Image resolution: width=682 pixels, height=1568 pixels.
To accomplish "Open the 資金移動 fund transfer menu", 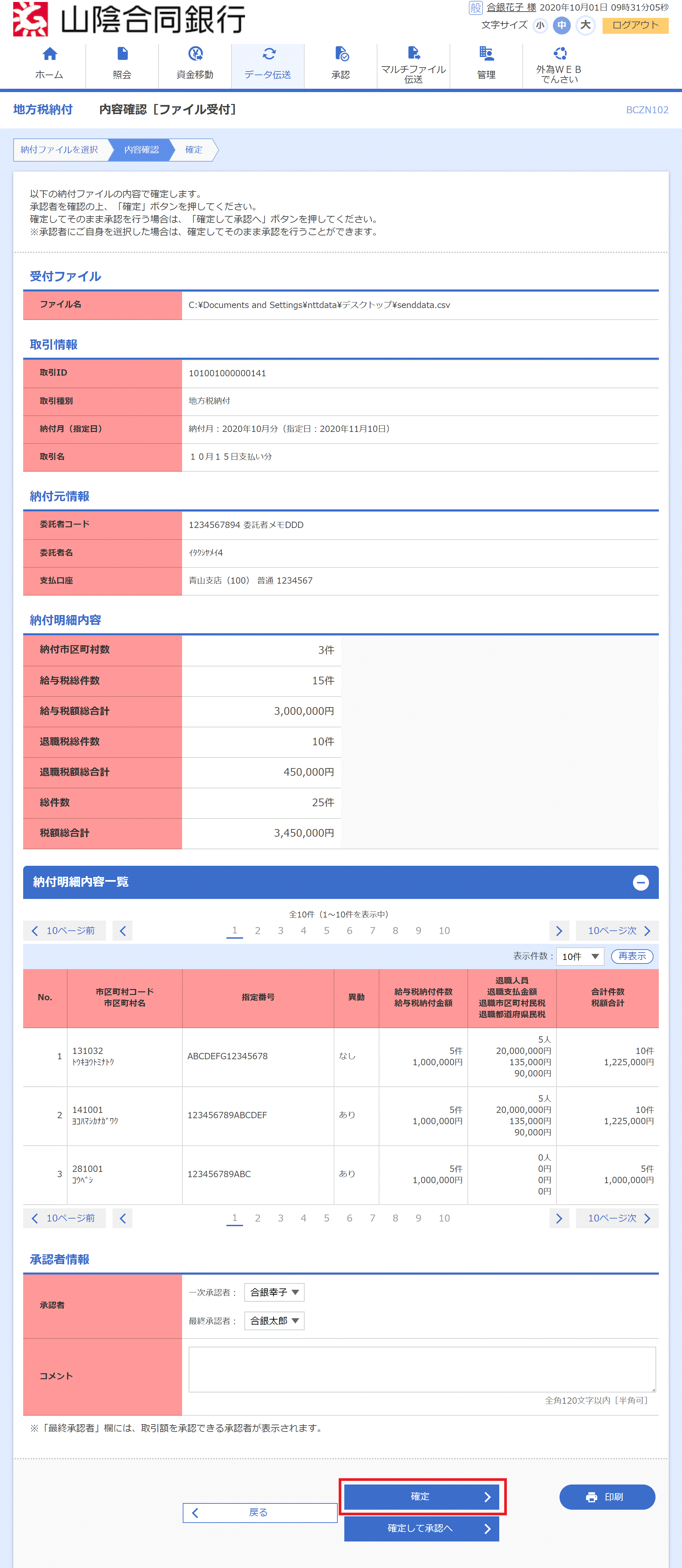I will click(x=195, y=66).
